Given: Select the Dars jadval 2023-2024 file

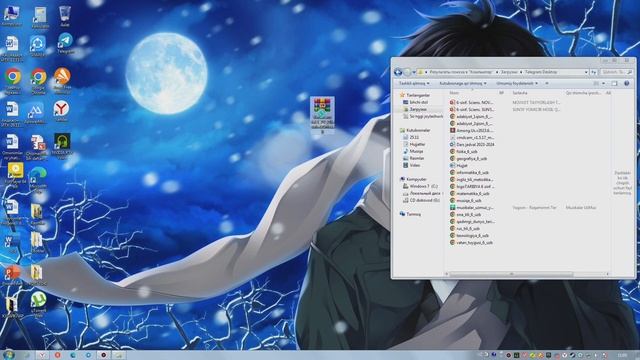Looking at the screenshot, I should click(x=473, y=144).
